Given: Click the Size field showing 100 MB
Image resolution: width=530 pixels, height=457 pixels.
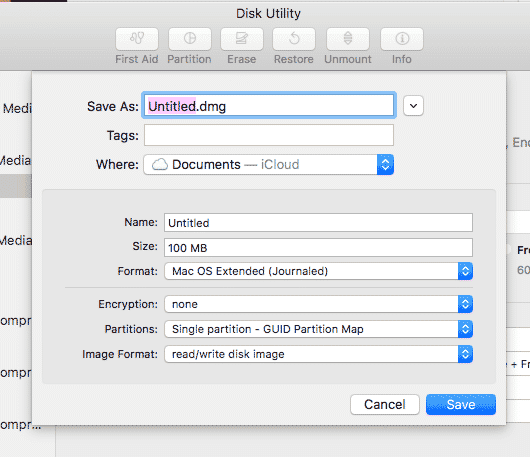Looking at the screenshot, I should pos(318,248).
